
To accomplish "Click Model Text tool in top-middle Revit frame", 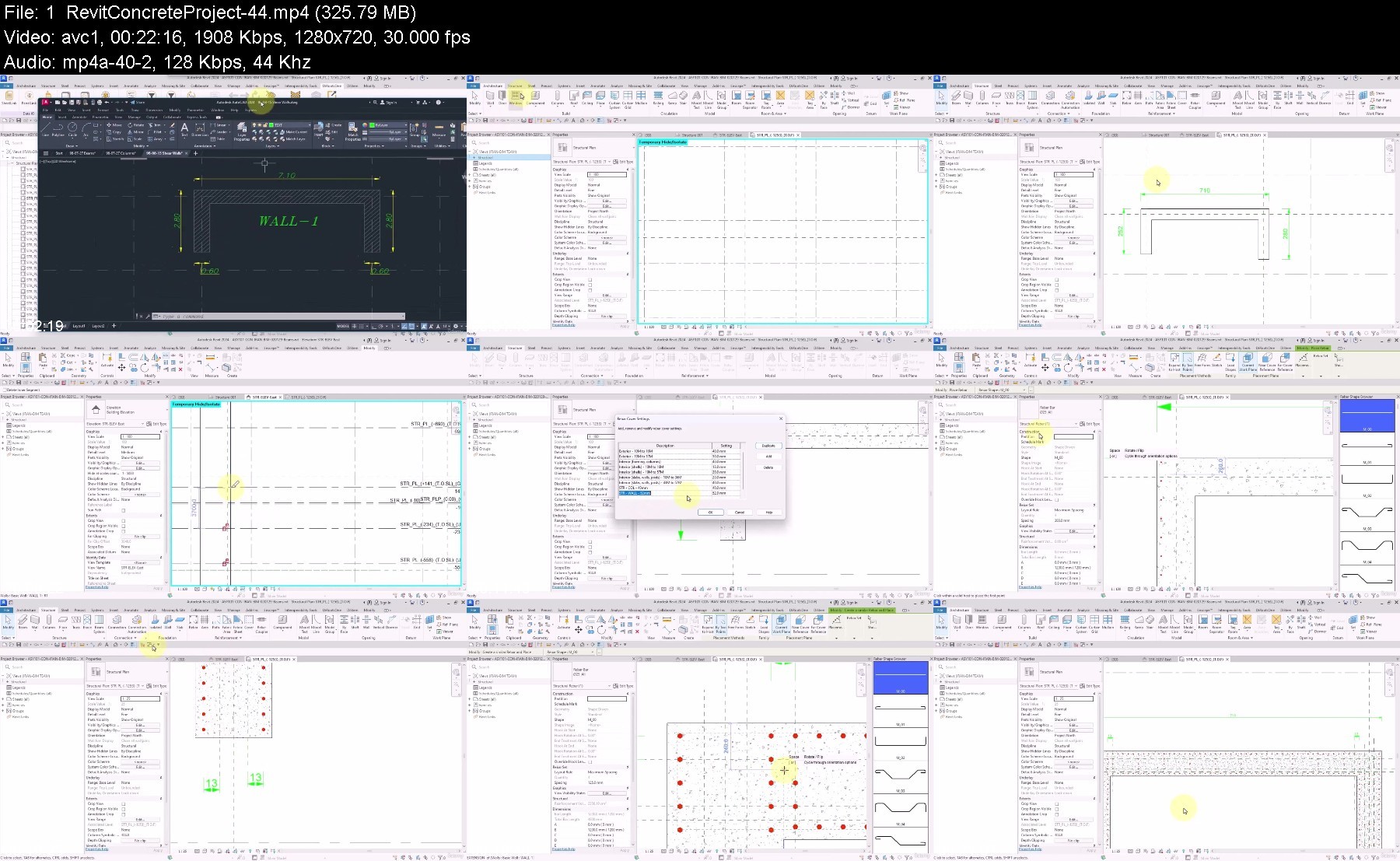I will tap(696, 98).
